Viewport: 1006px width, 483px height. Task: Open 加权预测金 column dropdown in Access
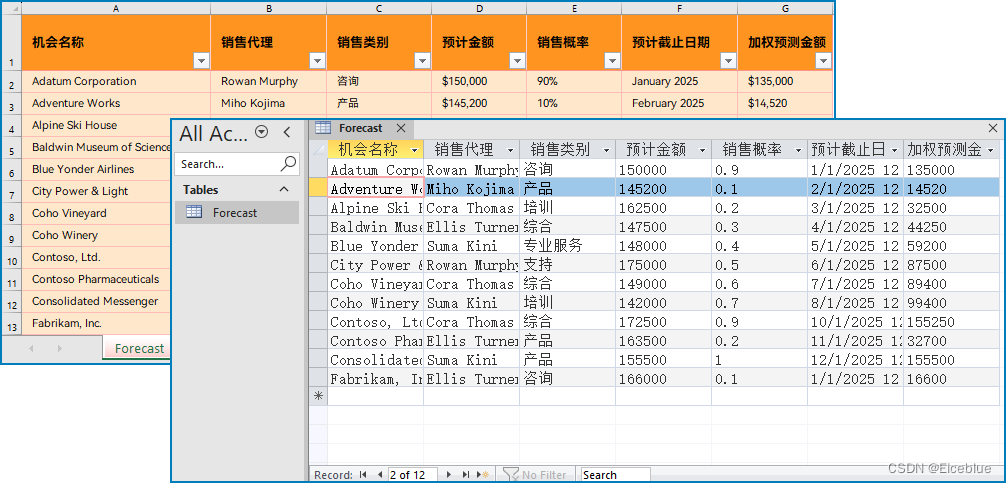click(992, 150)
